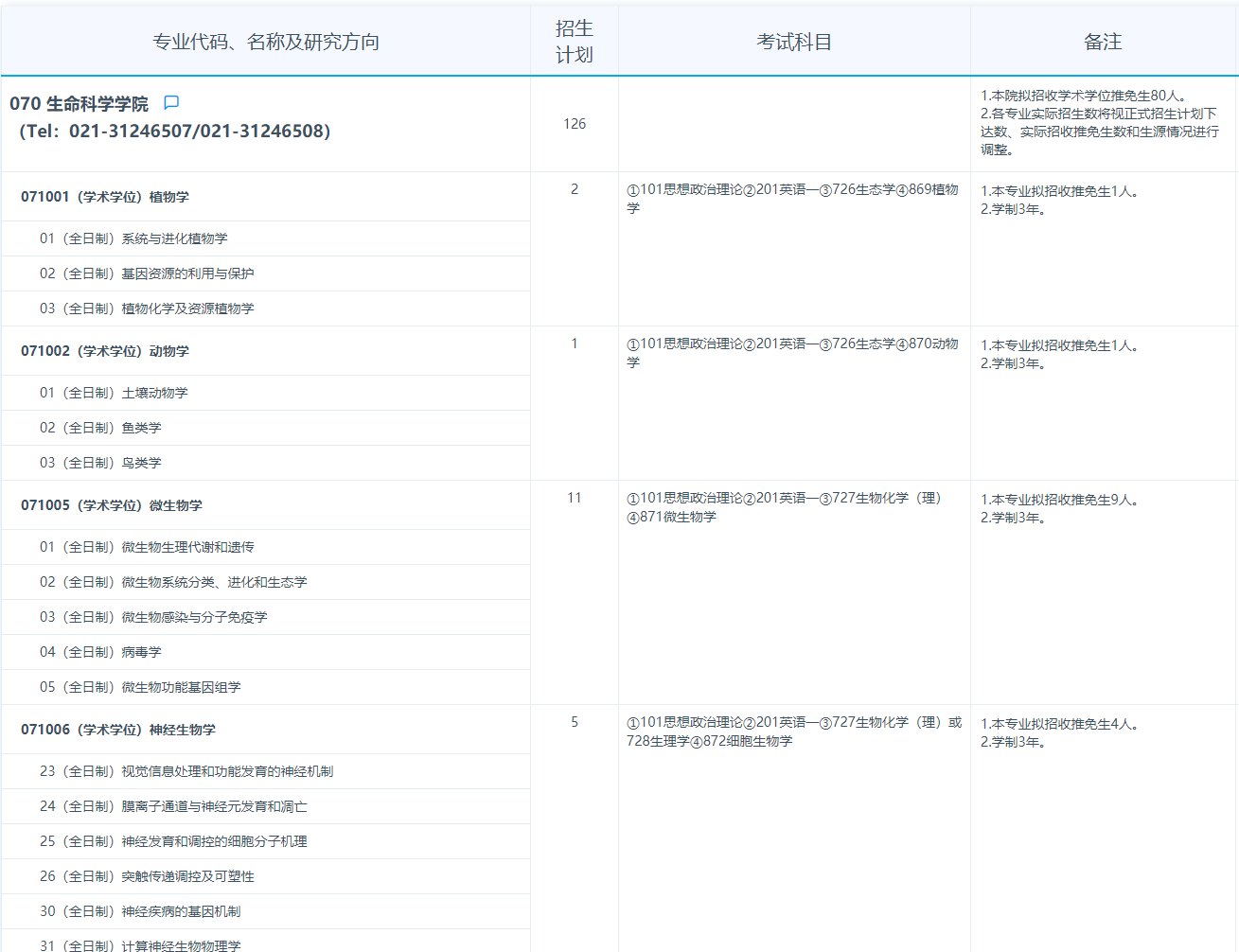Screen dimensions: 1239x952
Task: Click the 070 生命科学学院 heading text
Action: click(80, 104)
